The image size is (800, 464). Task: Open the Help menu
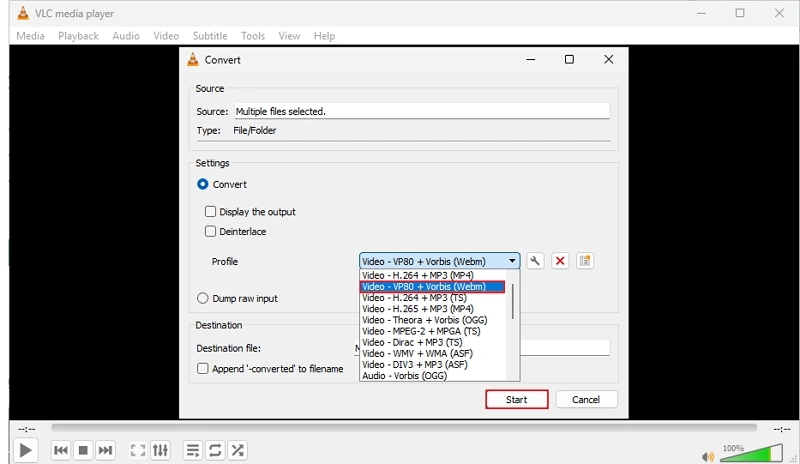coord(324,36)
